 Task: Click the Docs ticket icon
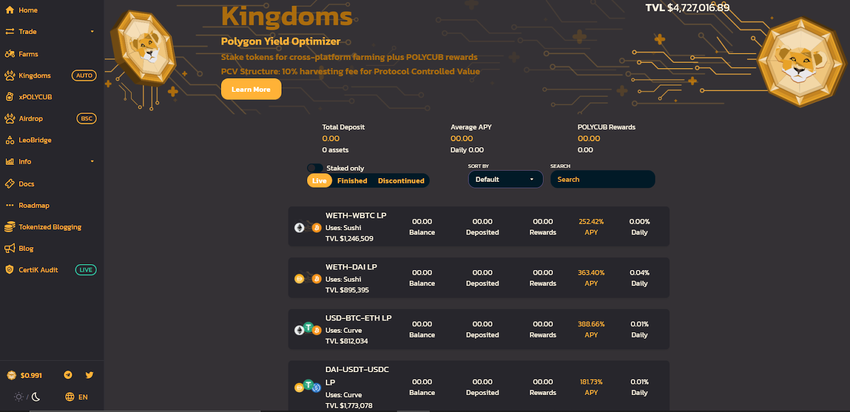(x=10, y=184)
